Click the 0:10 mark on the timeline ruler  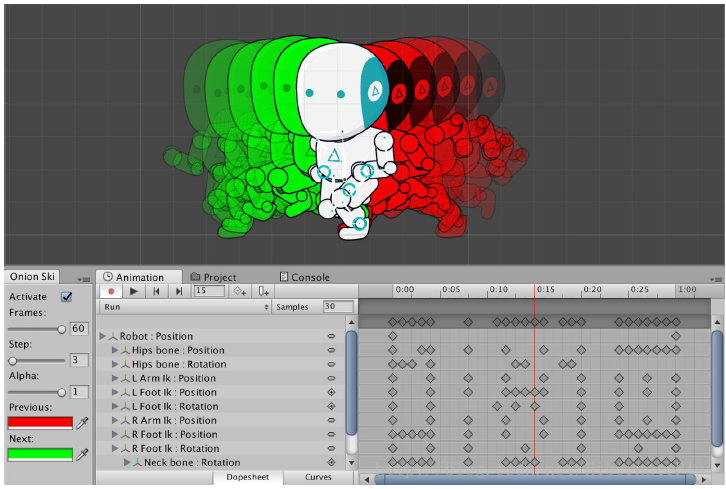click(x=499, y=289)
